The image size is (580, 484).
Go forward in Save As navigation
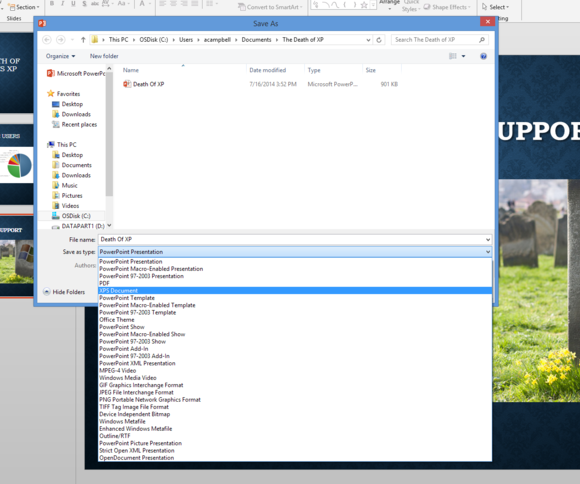[60, 40]
